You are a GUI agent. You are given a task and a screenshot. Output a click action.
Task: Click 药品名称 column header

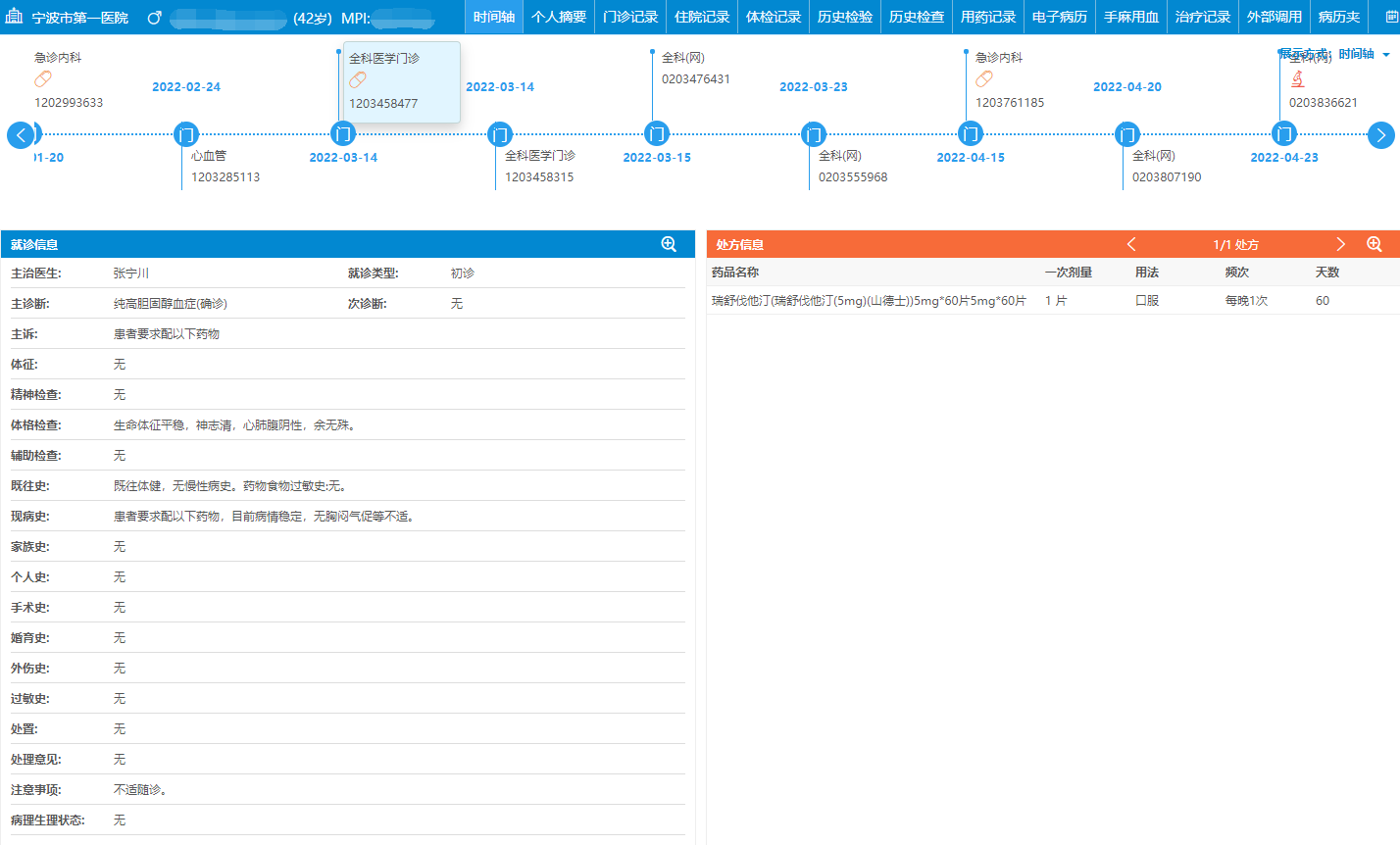click(x=735, y=273)
